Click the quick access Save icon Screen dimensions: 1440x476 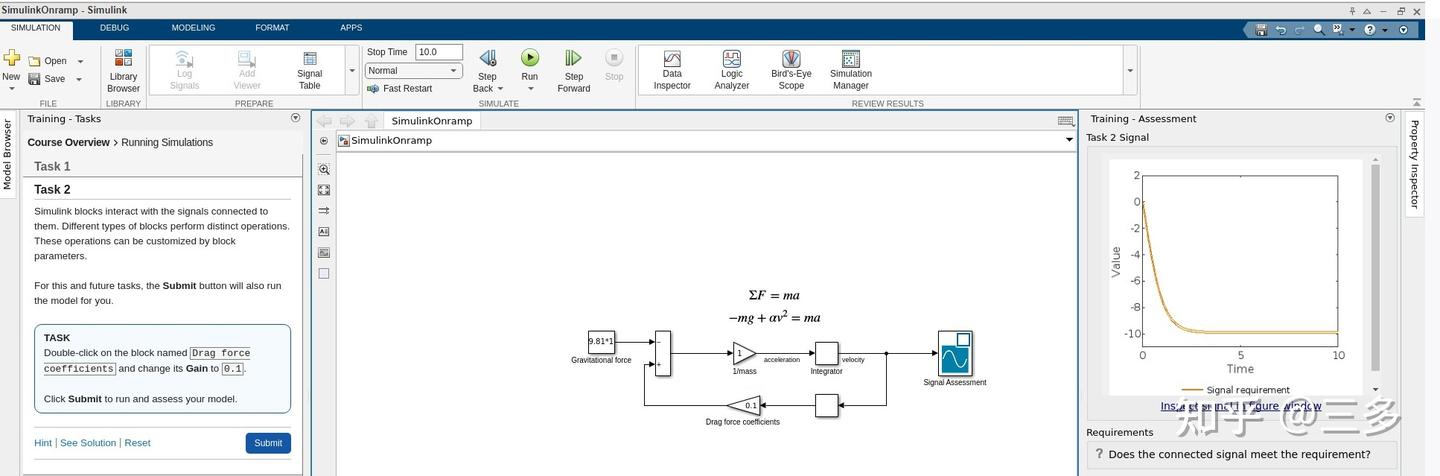point(1261,30)
